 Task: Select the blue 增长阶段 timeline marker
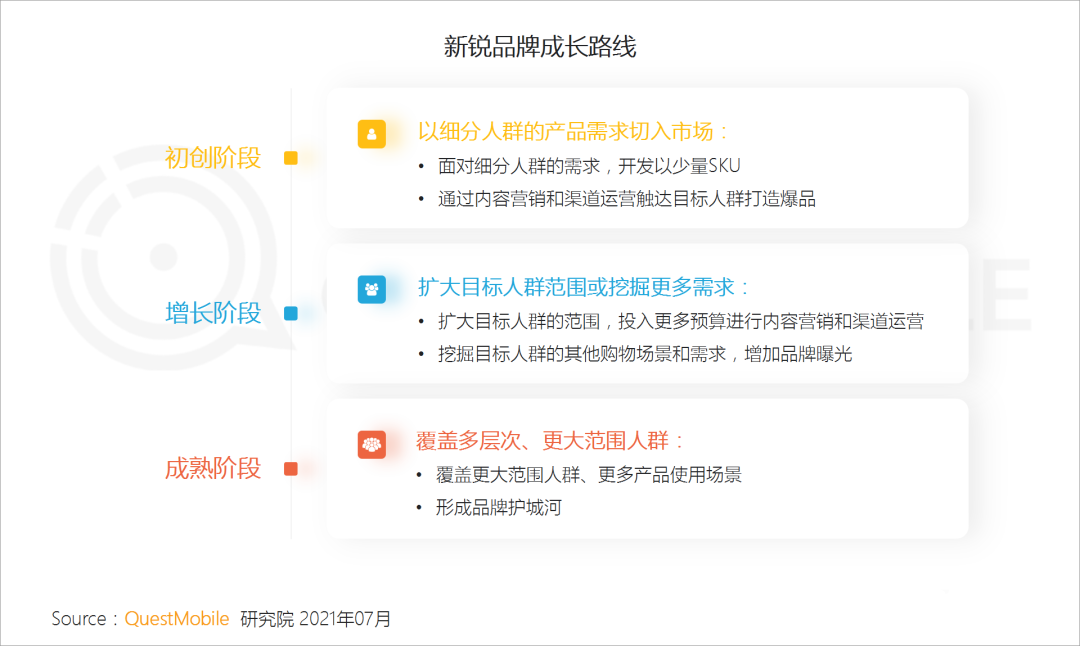(291, 313)
